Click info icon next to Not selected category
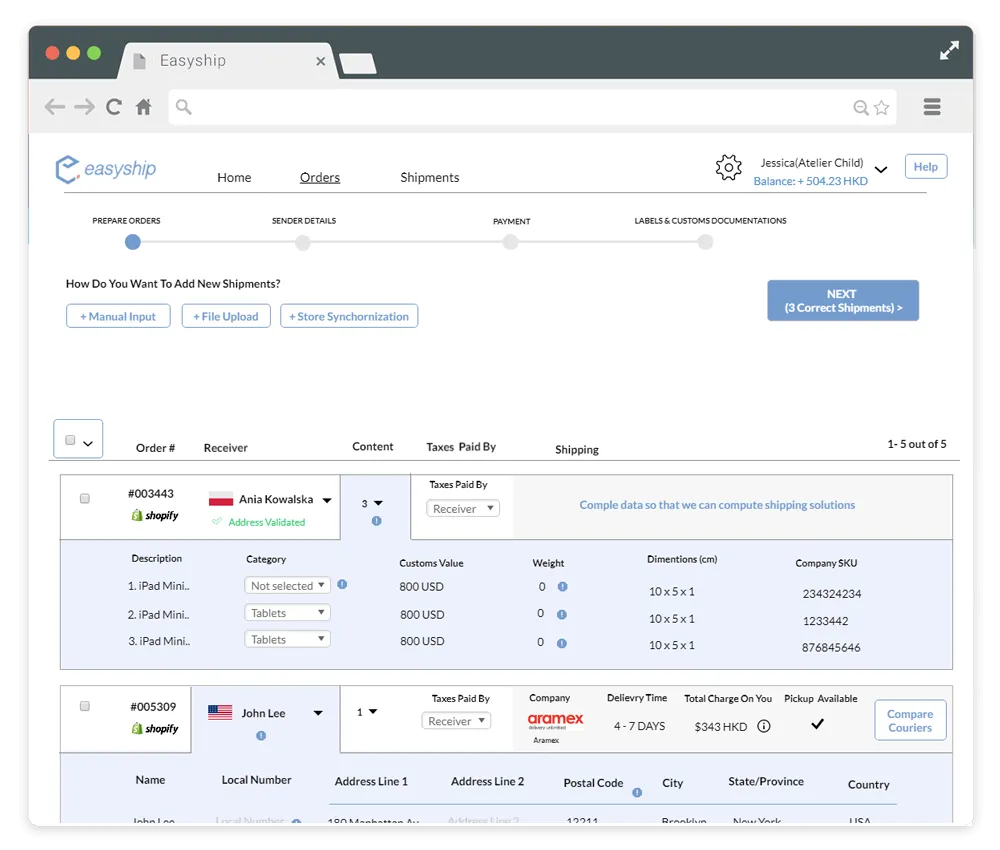 click(342, 584)
